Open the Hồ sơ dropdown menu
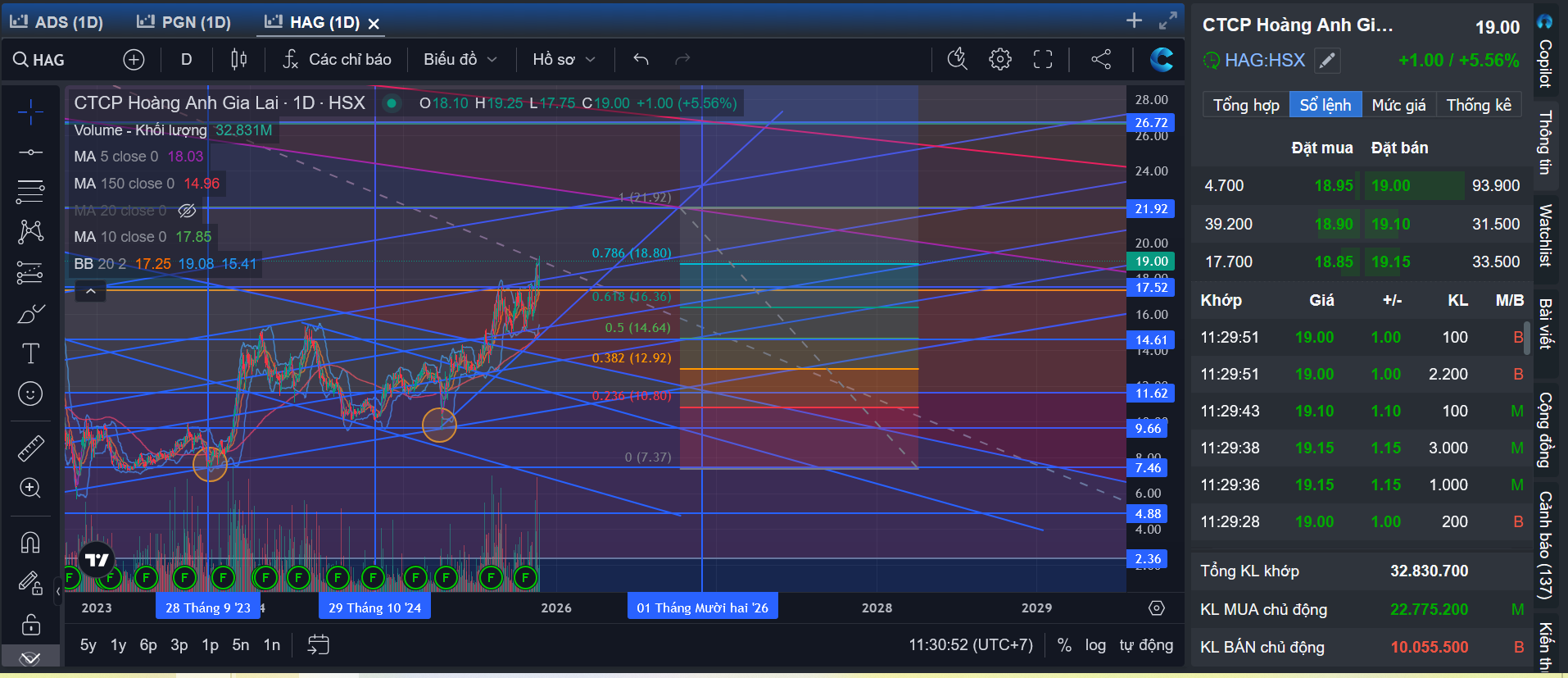Screen dimensions: 1568x678 pos(564,59)
